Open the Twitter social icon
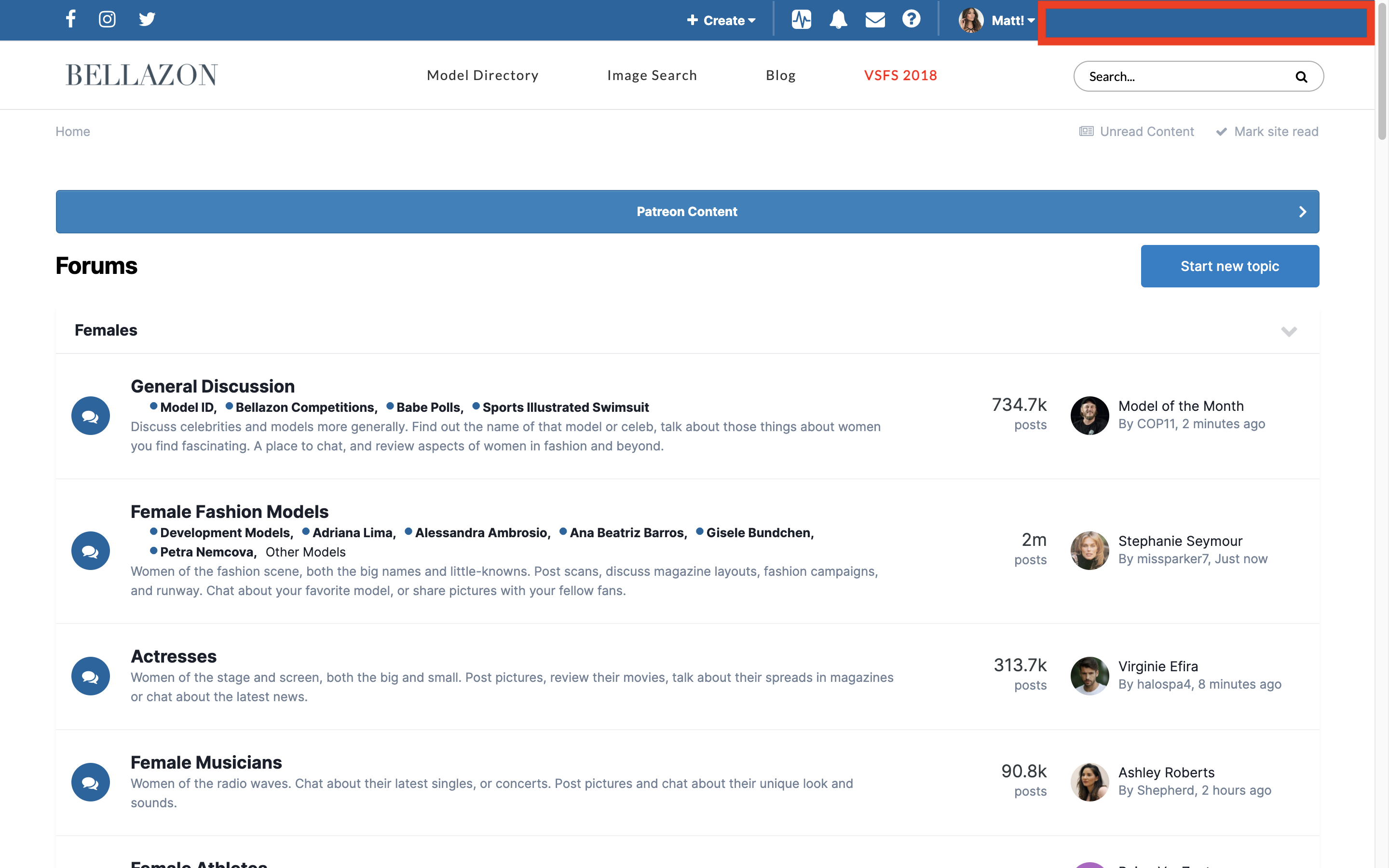This screenshot has height=868, width=1389. [x=147, y=19]
